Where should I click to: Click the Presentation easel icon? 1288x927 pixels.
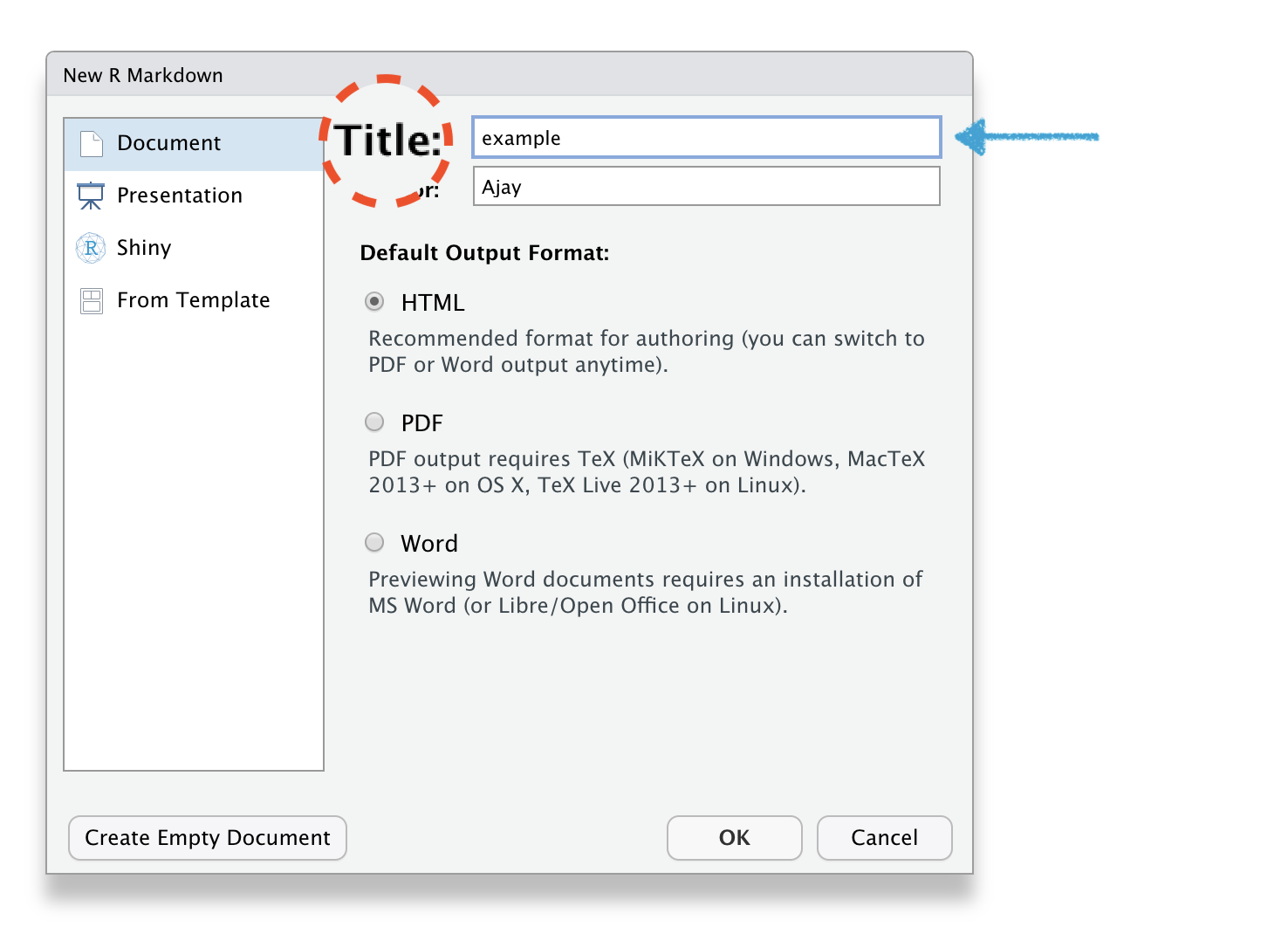tap(91, 196)
